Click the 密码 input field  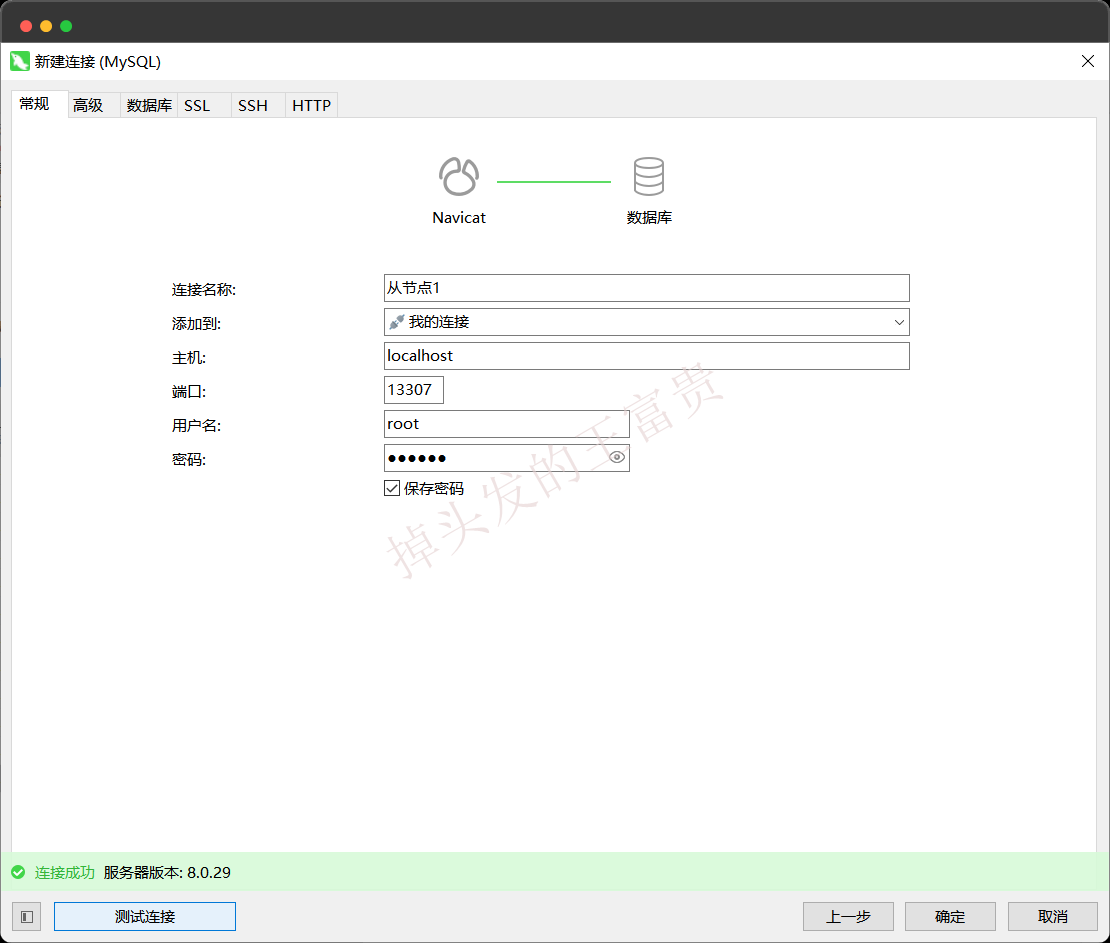coord(506,458)
